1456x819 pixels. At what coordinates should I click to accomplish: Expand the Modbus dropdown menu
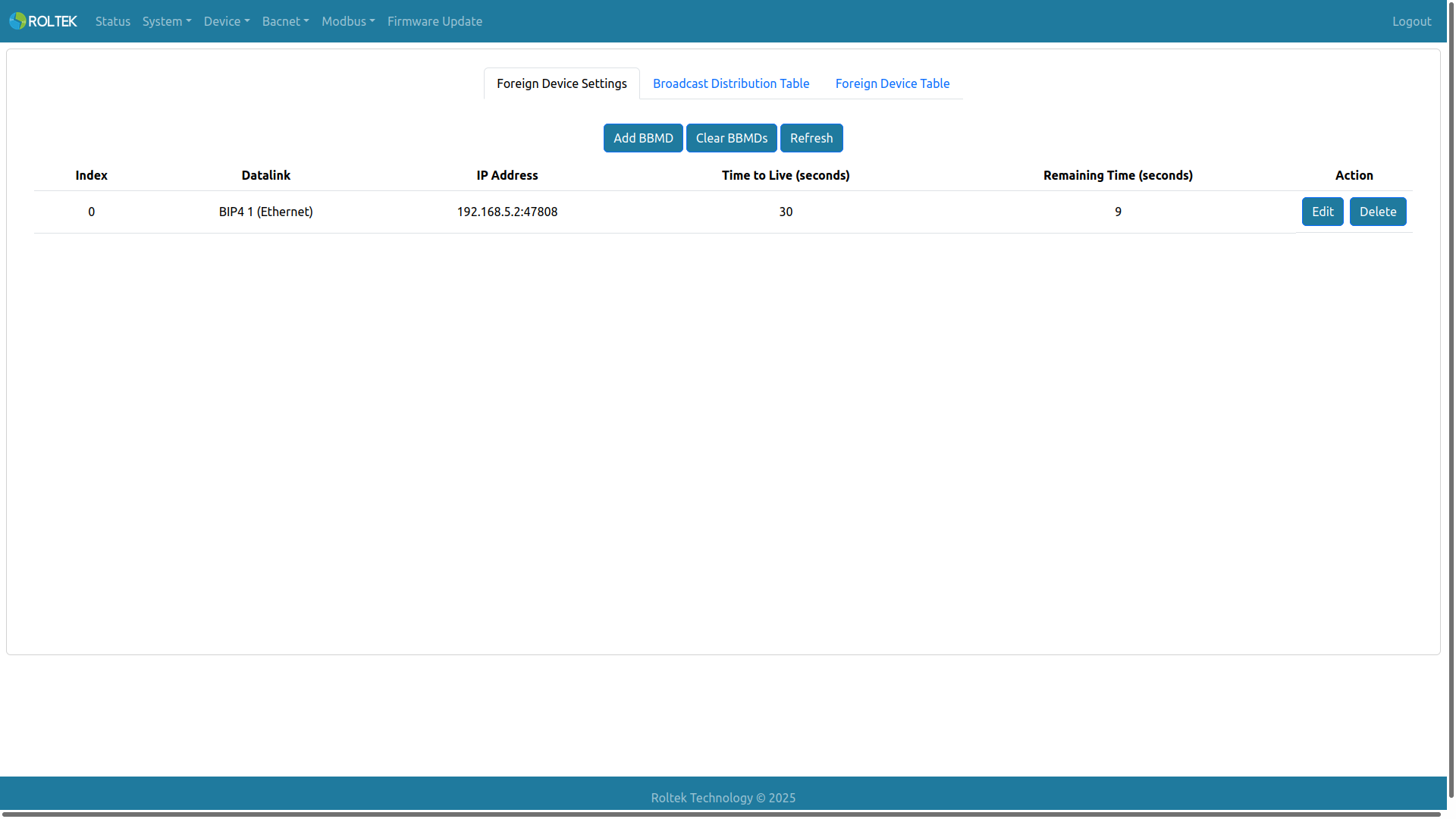click(348, 21)
